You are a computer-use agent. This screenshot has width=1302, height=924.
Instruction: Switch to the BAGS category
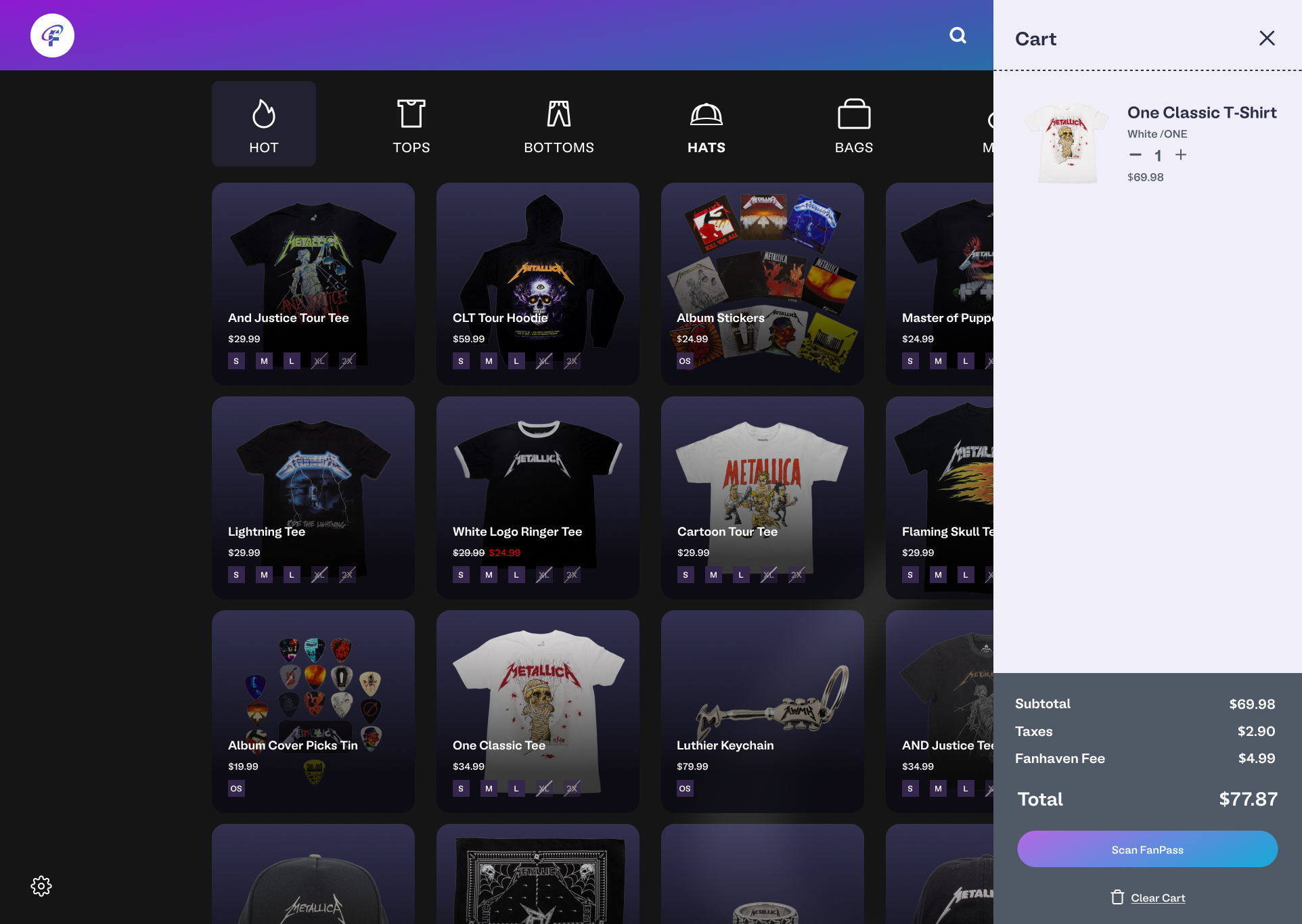coord(854,124)
